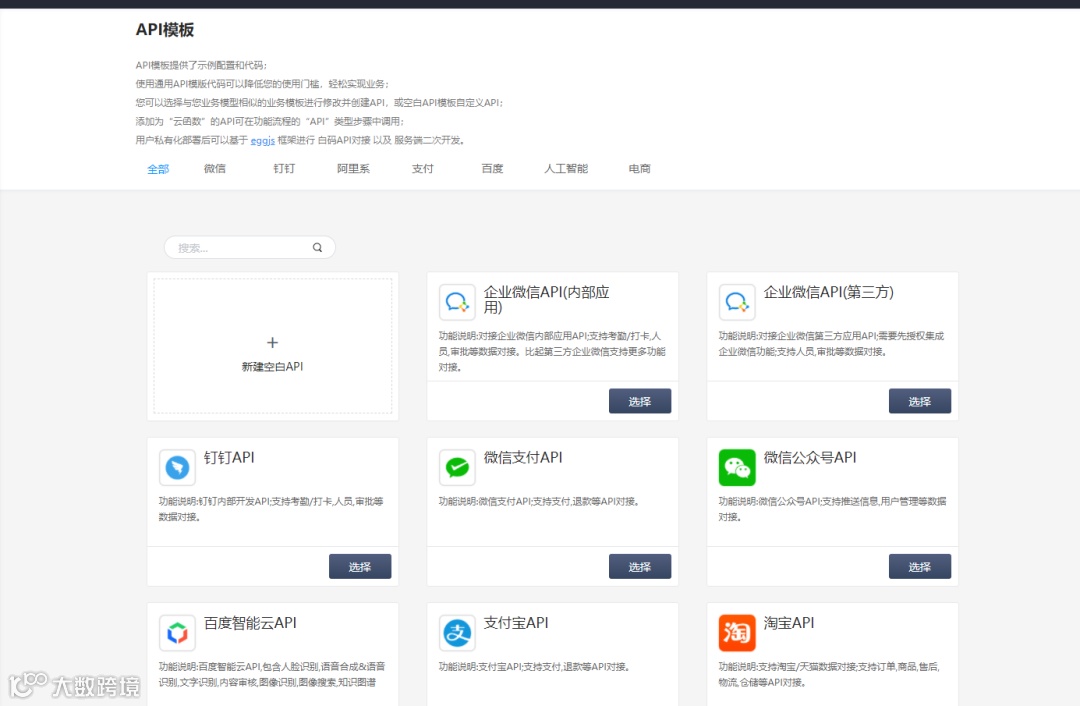Click the 百度智能云API logo icon
The height and width of the screenshot is (706, 1080).
(x=177, y=633)
